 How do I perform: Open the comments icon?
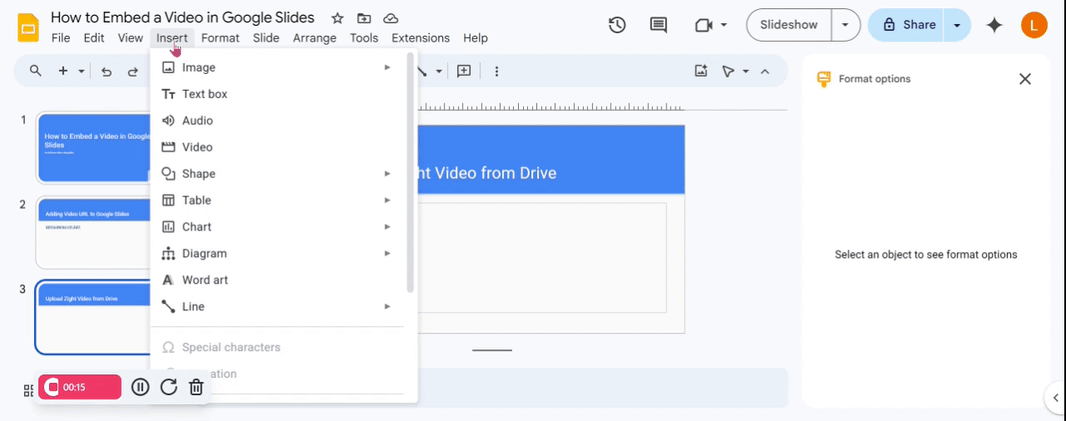point(658,25)
